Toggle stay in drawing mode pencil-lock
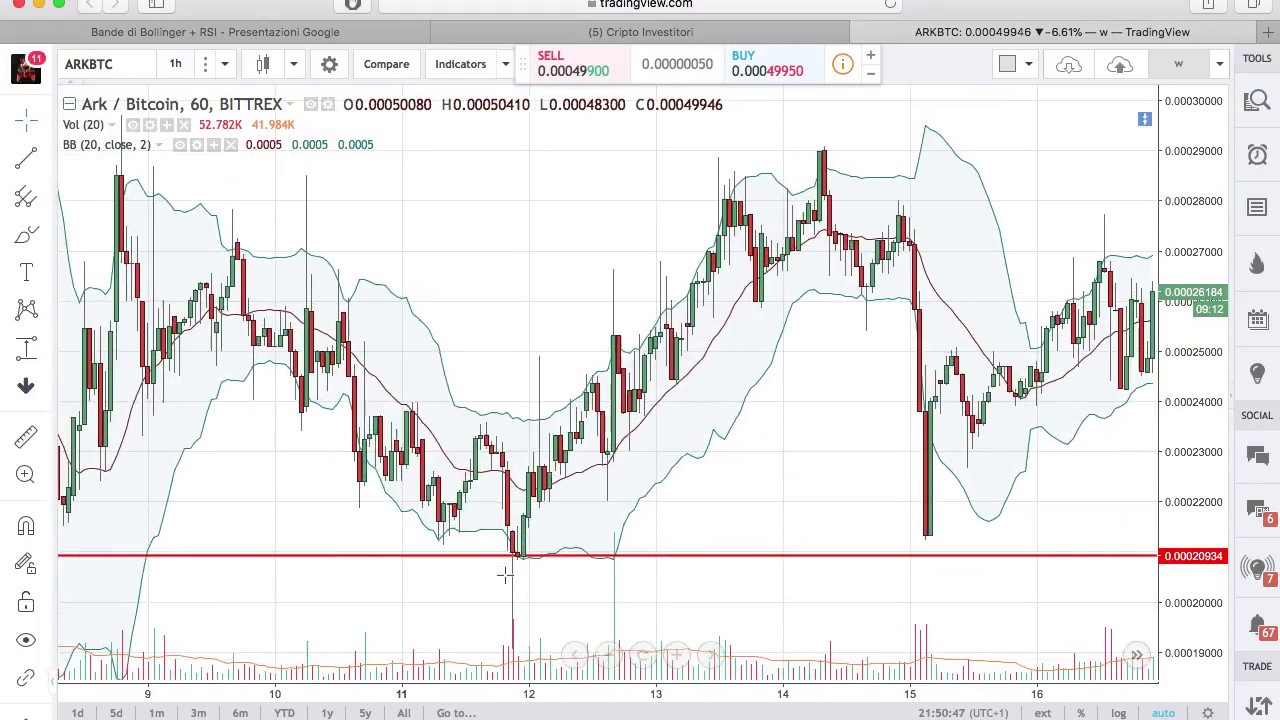 [26, 564]
